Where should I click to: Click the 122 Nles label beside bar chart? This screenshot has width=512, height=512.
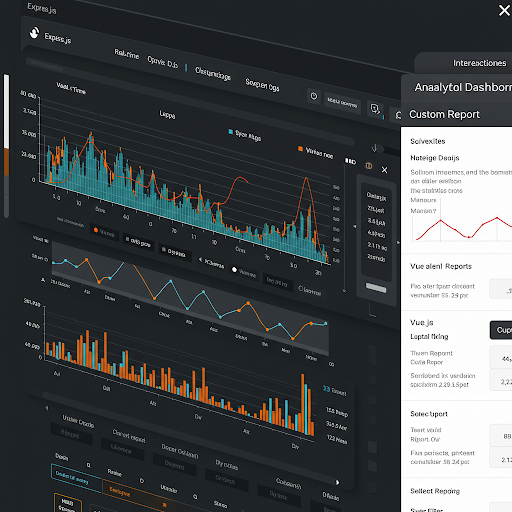(337, 440)
